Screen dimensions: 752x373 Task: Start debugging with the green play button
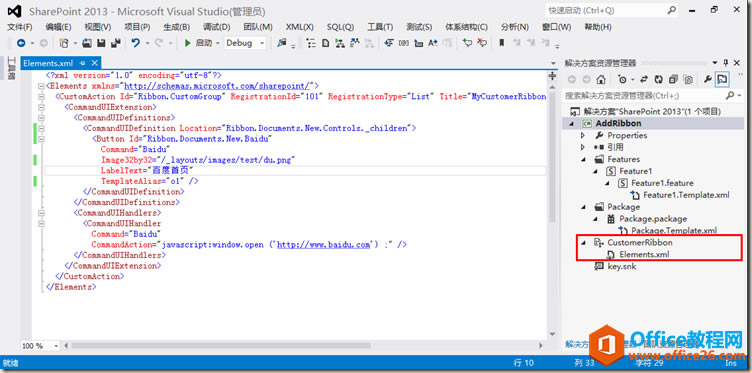coord(188,43)
